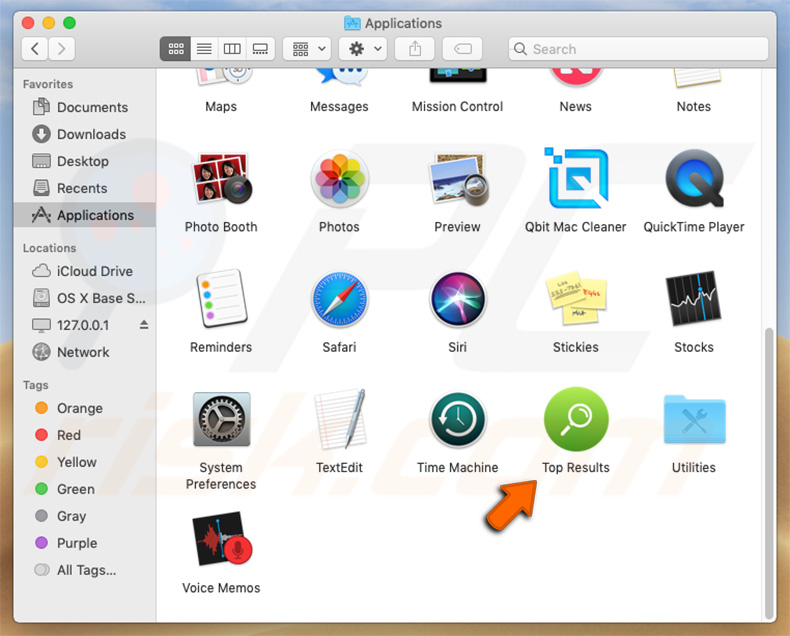Image resolution: width=790 pixels, height=636 pixels.
Task: Select the Qbit Mac Cleaner icon
Action: pyautogui.click(x=576, y=178)
